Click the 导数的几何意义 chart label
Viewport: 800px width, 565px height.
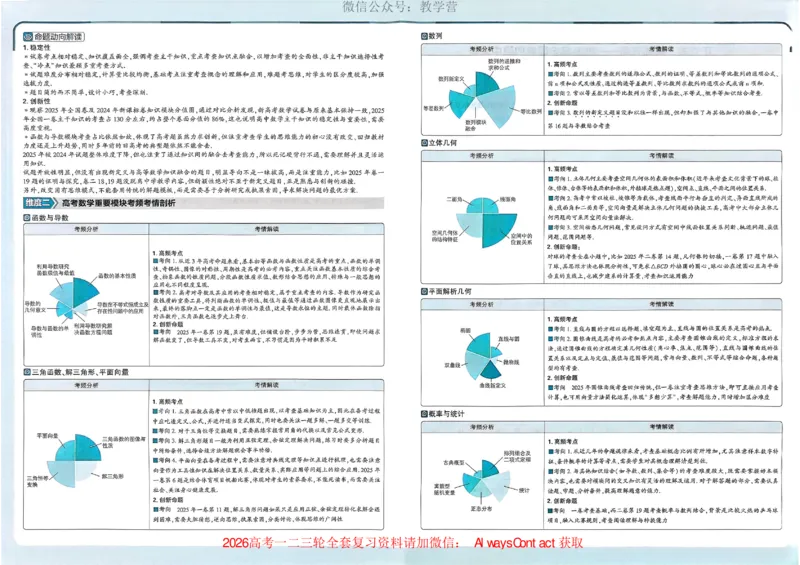pyautogui.click(x=35, y=307)
